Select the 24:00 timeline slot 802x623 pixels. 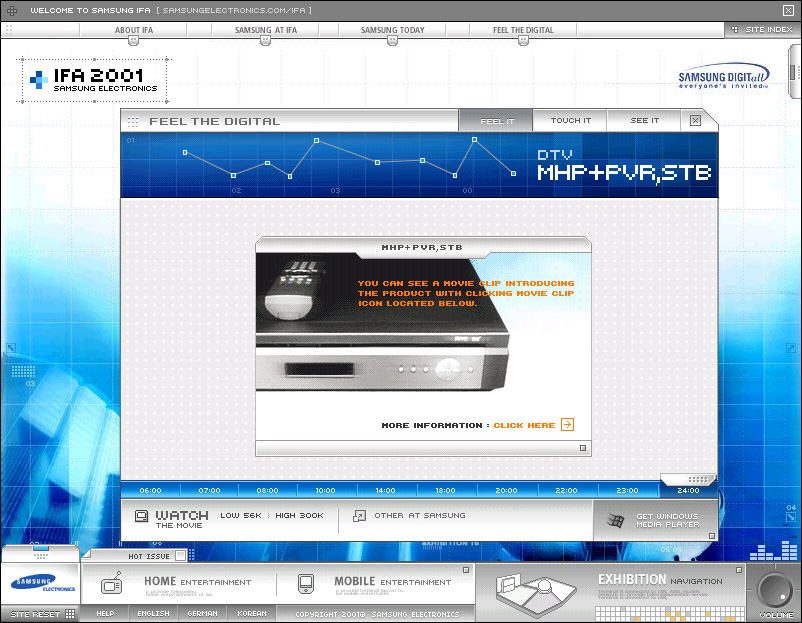(x=688, y=491)
